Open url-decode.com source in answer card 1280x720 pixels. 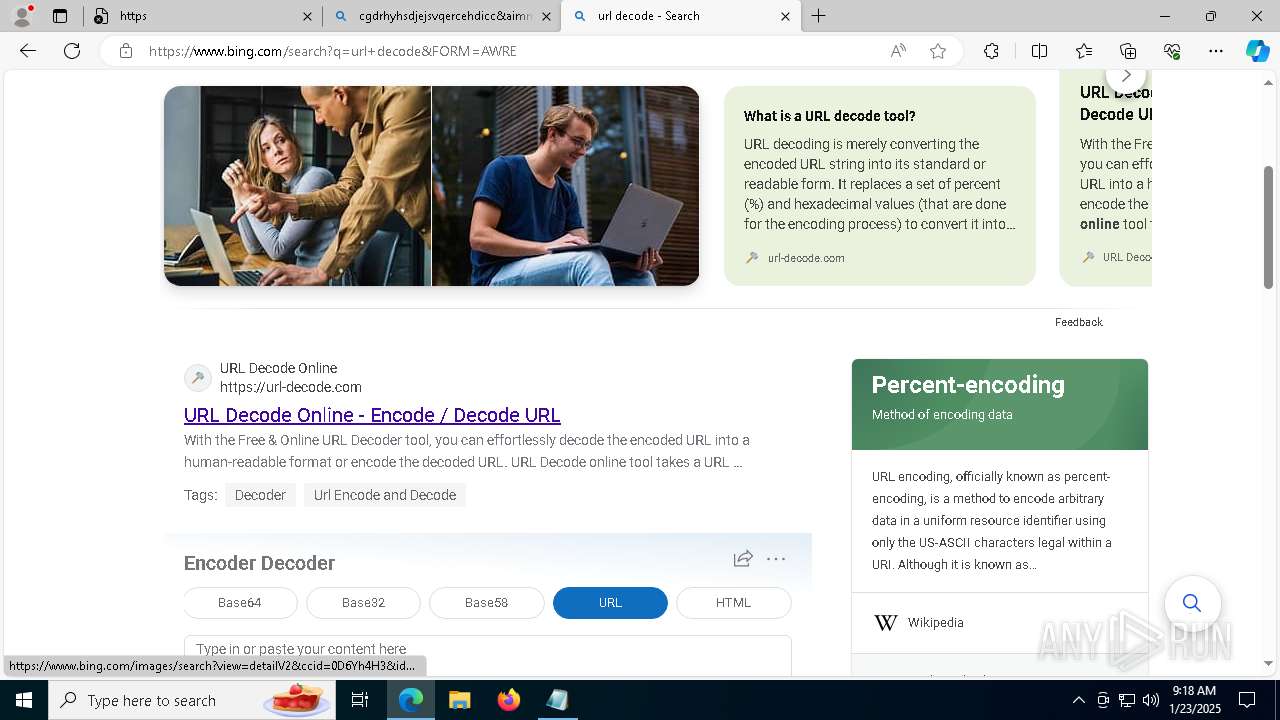[806, 258]
